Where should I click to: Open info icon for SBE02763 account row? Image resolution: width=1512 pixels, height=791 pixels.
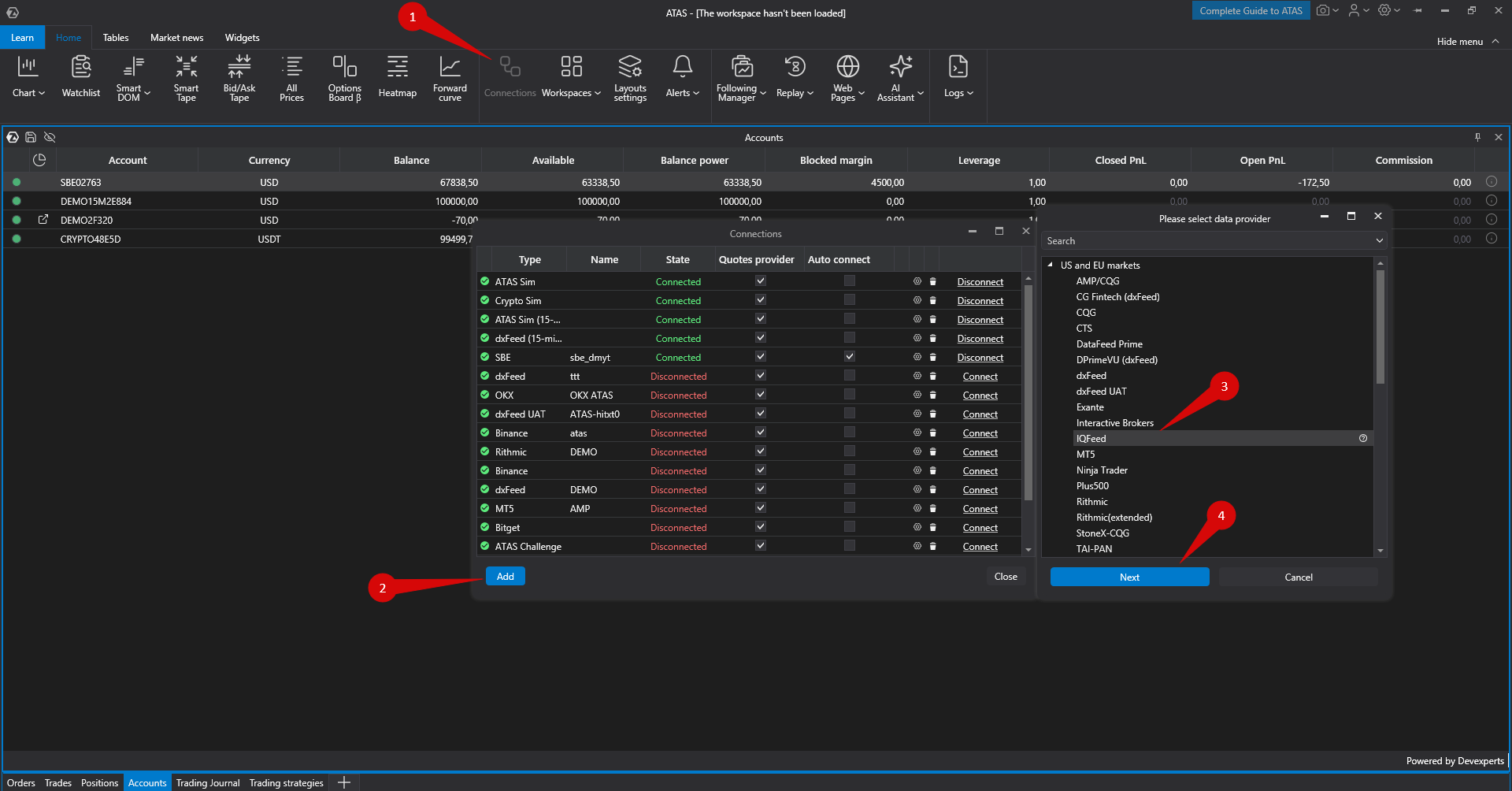click(x=1492, y=182)
